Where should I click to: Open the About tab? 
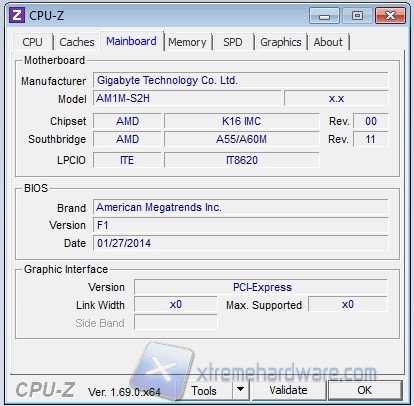(328, 42)
